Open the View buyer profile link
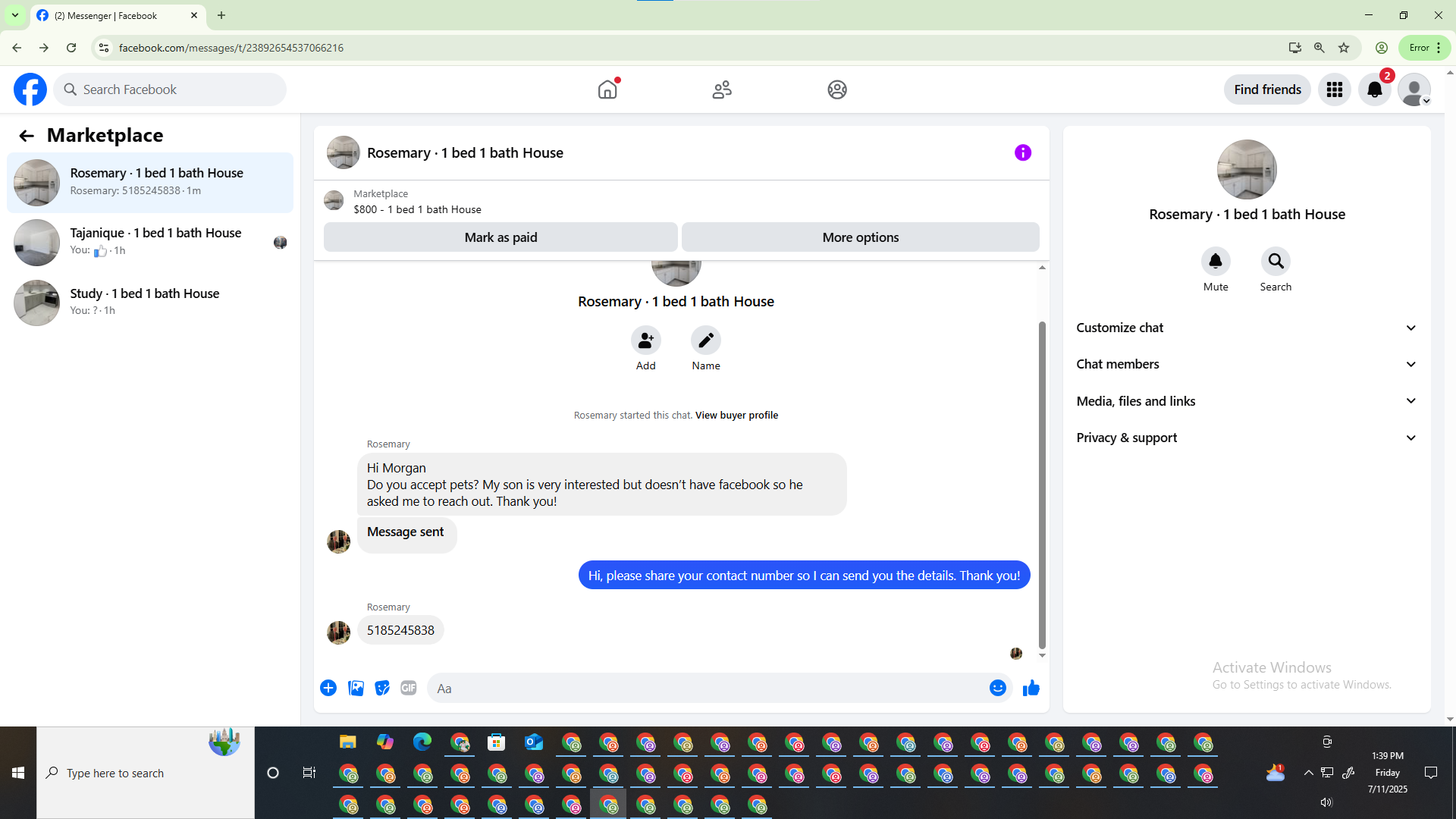1456x819 pixels. pyautogui.click(x=736, y=416)
